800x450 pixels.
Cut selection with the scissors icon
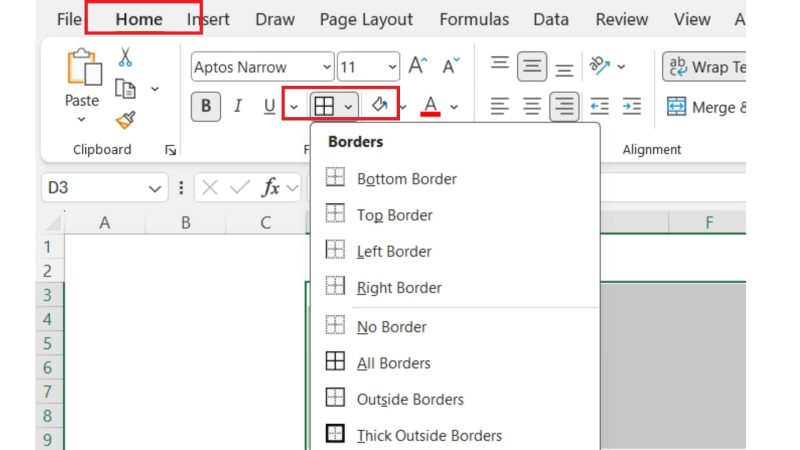125,57
